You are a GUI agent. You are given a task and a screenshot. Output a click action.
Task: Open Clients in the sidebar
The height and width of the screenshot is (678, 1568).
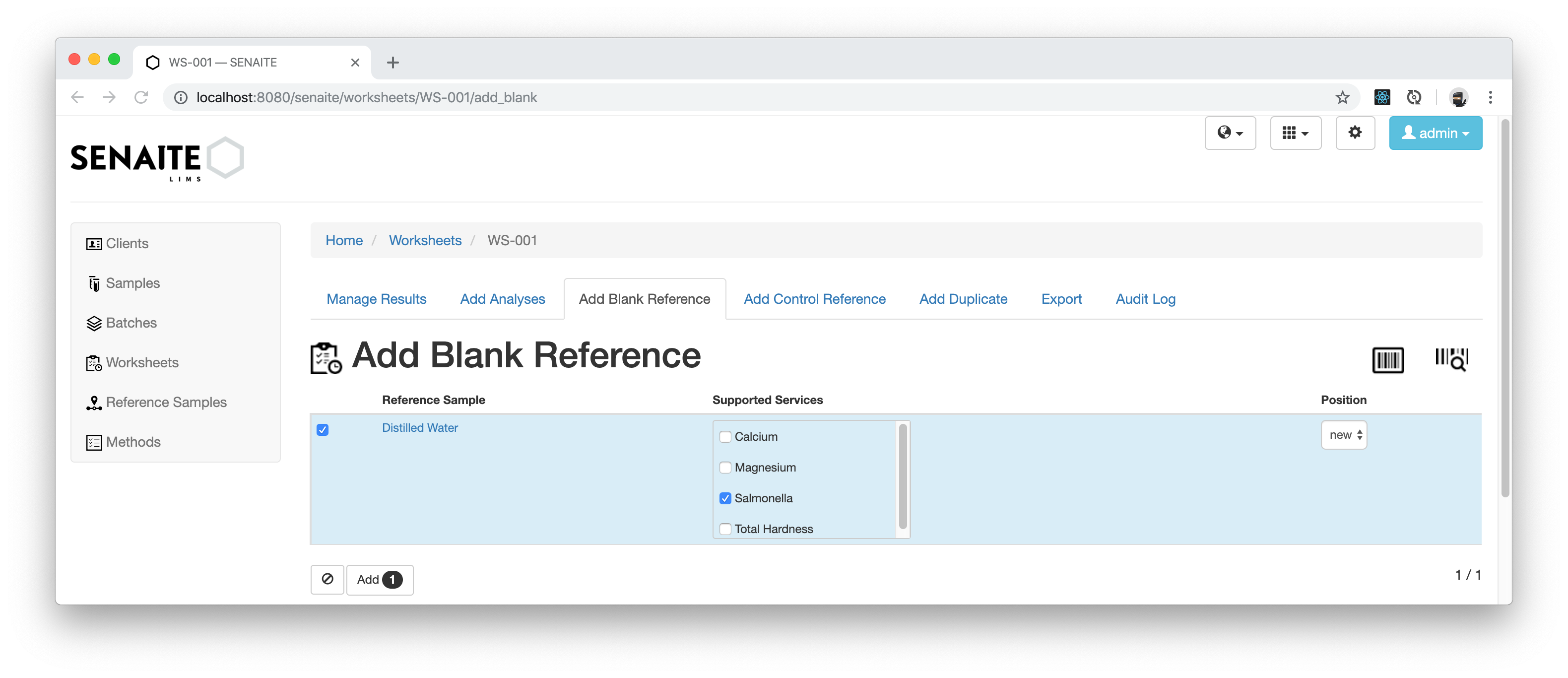(x=127, y=243)
